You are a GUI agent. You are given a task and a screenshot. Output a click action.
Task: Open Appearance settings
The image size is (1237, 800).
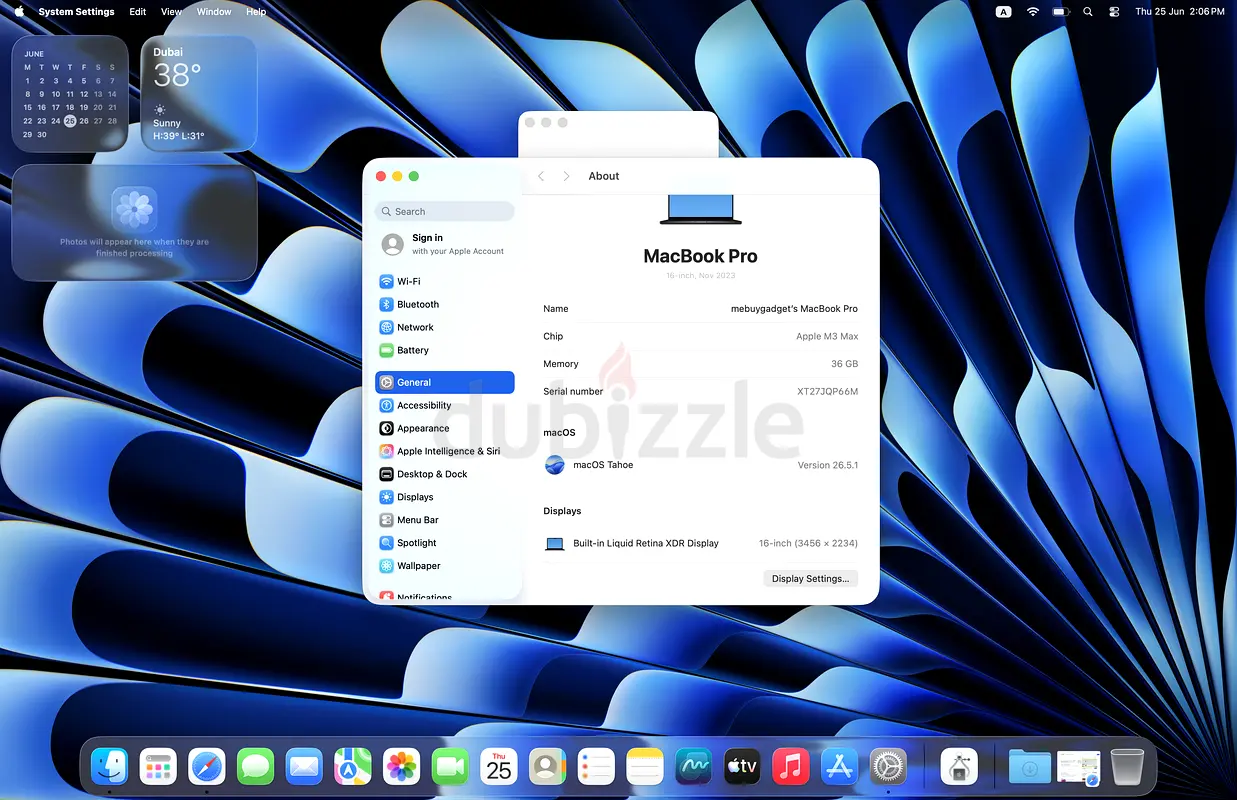(x=444, y=428)
